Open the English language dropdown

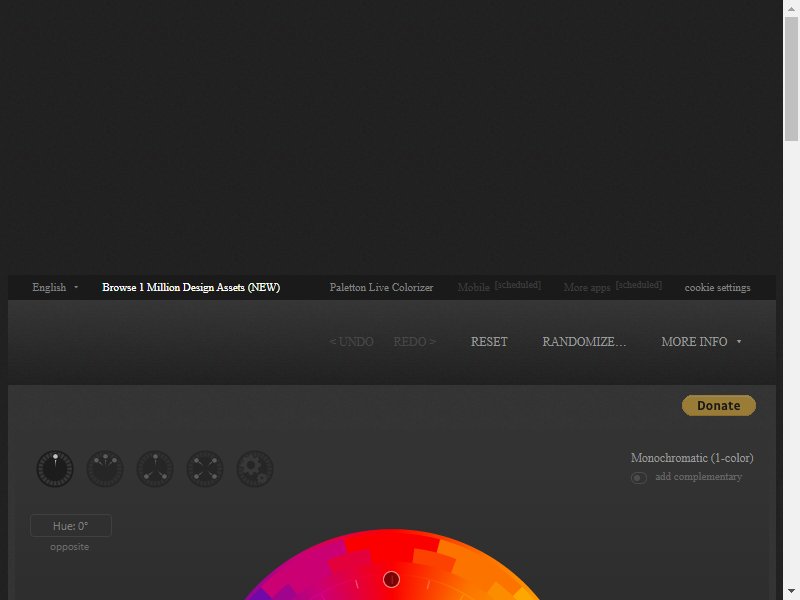pyautogui.click(x=55, y=287)
